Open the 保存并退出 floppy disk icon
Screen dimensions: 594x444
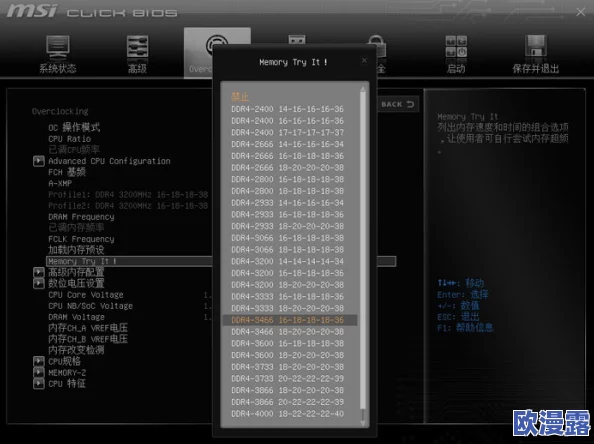(536, 46)
